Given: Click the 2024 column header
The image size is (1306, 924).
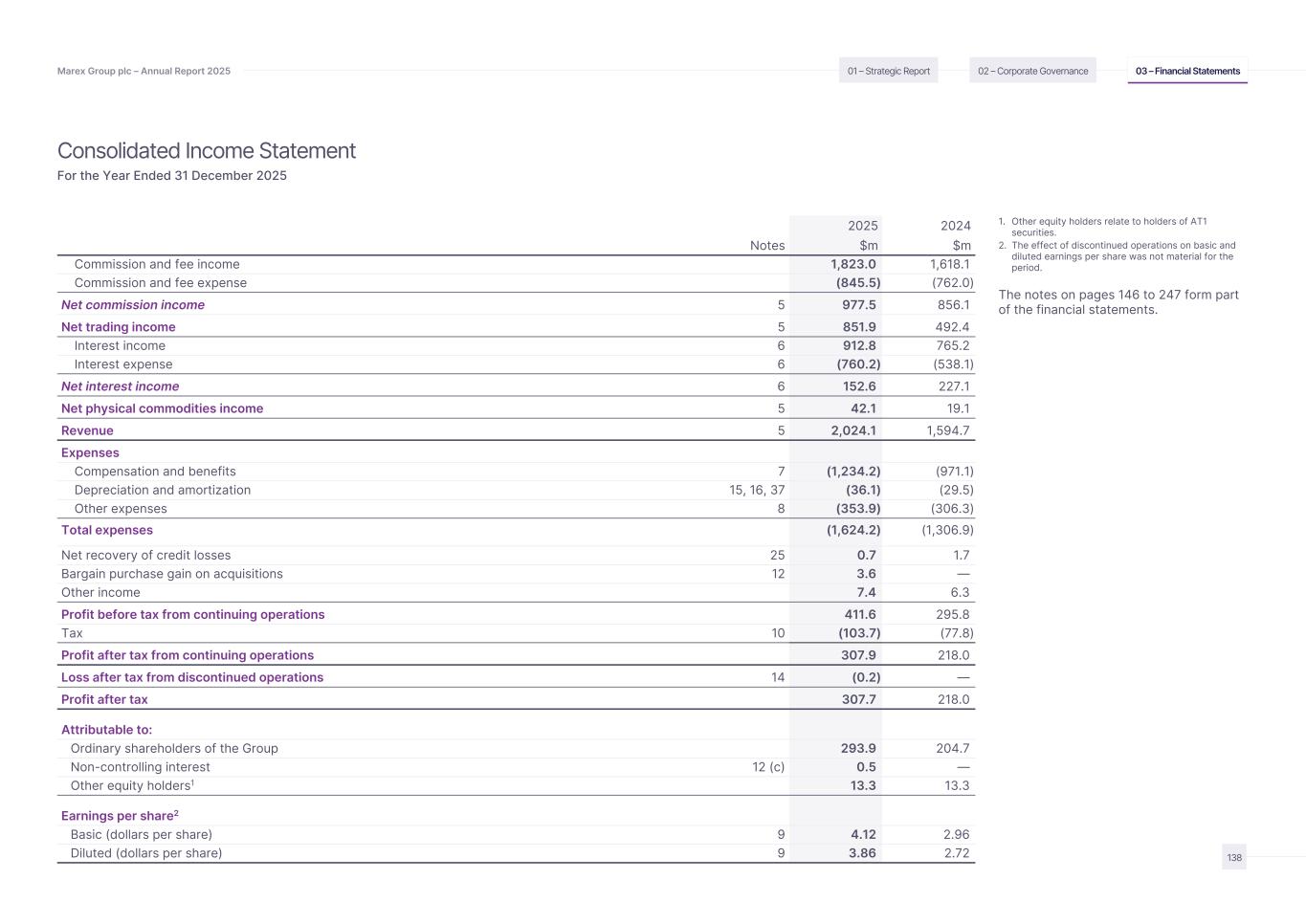Looking at the screenshot, I should [x=955, y=226].
